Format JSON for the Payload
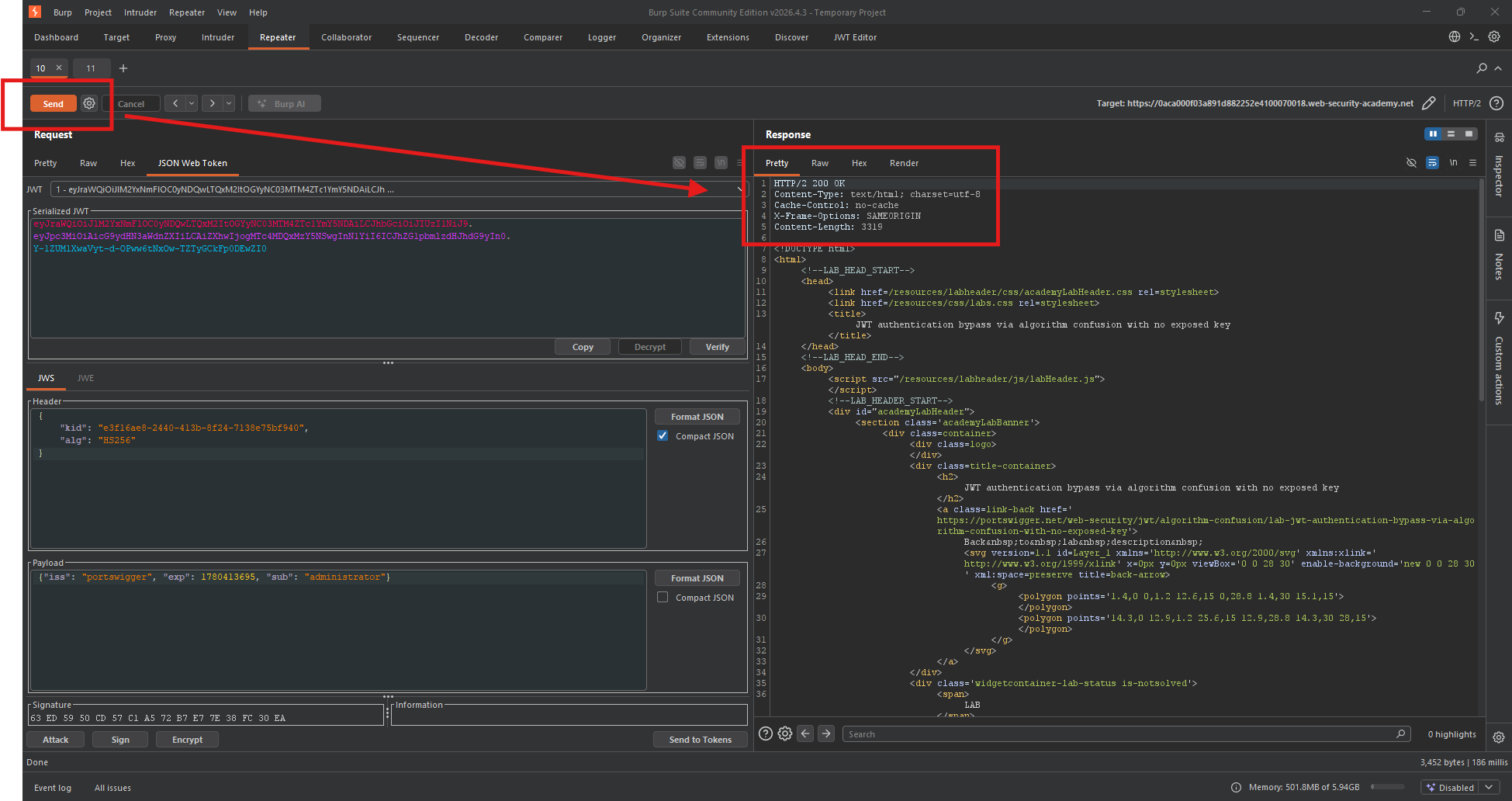1512x801 pixels. tap(697, 578)
